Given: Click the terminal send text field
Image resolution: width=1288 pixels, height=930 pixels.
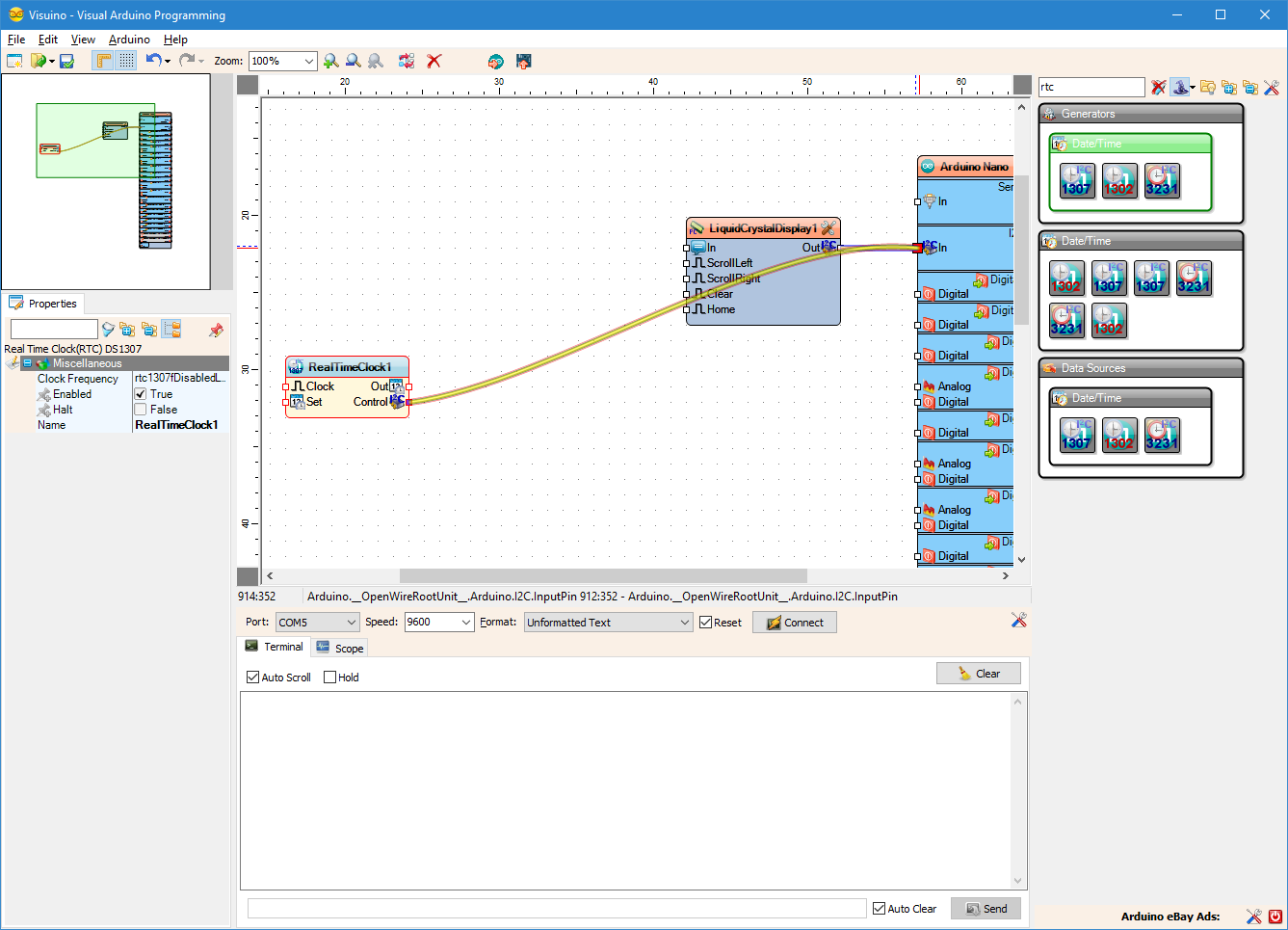Looking at the screenshot, I should point(557,909).
